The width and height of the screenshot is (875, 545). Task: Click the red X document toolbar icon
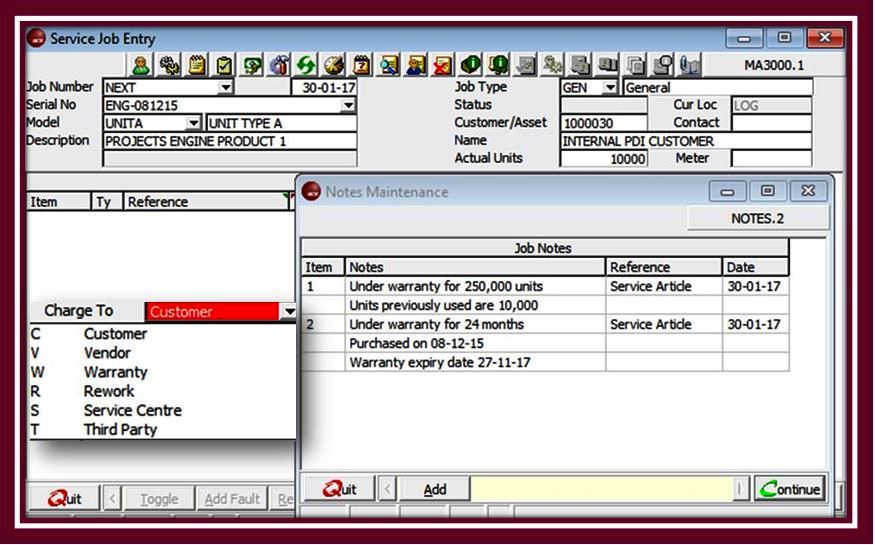coord(442,66)
